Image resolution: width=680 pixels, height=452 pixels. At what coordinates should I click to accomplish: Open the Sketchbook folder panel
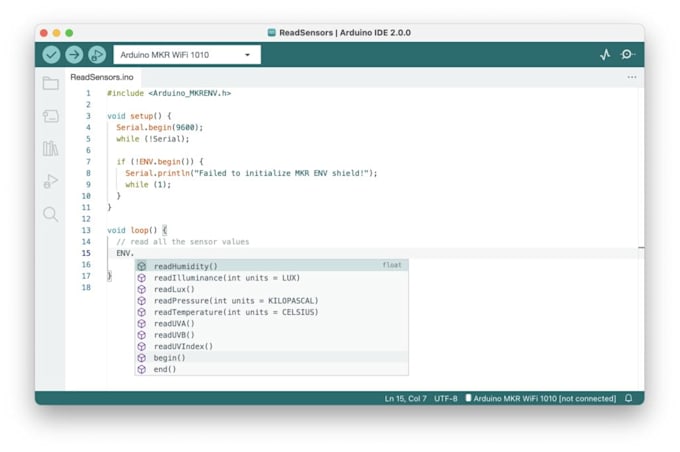click(51, 83)
